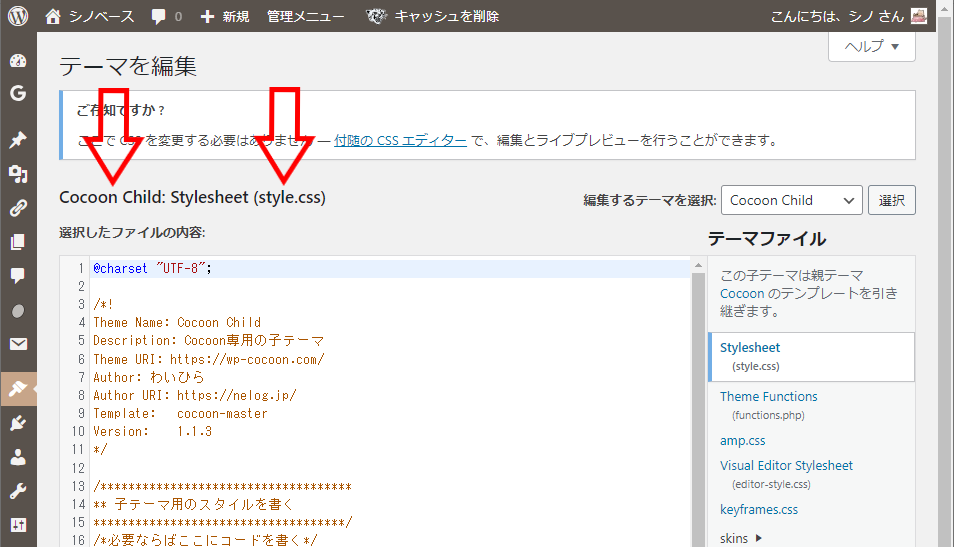The width and height of the screenshot is (954, 547).
Task: Click the user avatar in admin bar
Action: [919, 16]
